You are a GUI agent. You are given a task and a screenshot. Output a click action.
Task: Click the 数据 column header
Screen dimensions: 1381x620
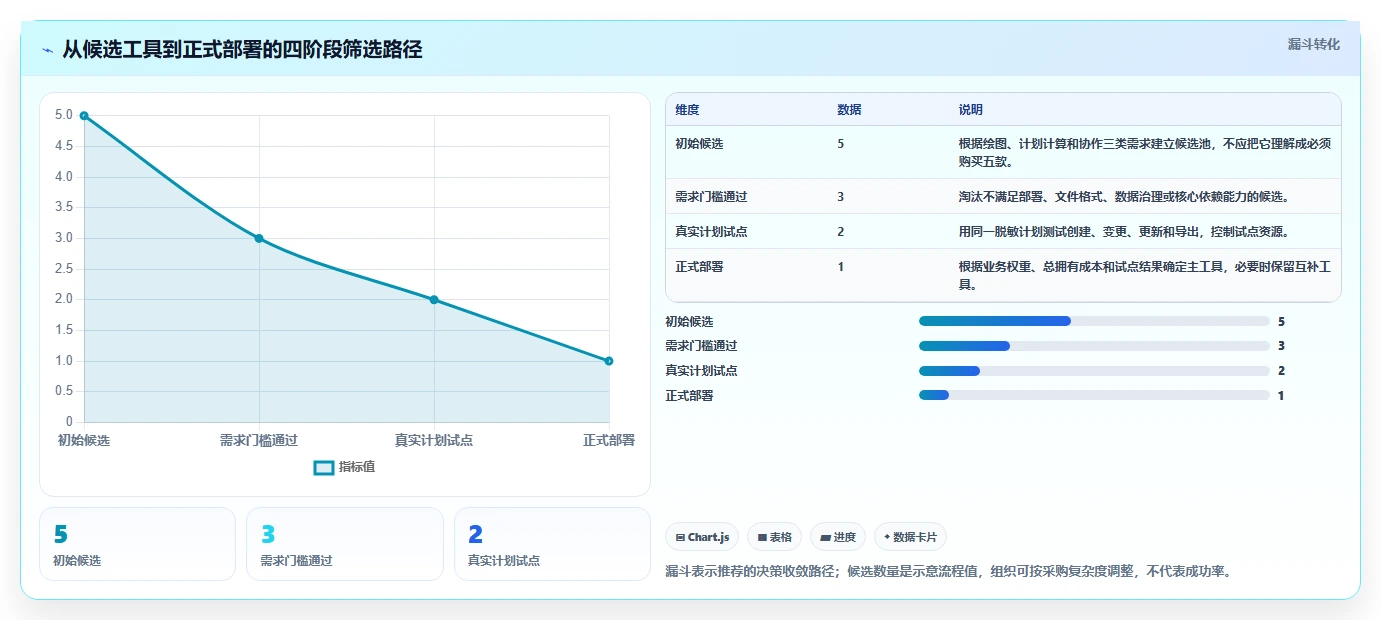849,109
